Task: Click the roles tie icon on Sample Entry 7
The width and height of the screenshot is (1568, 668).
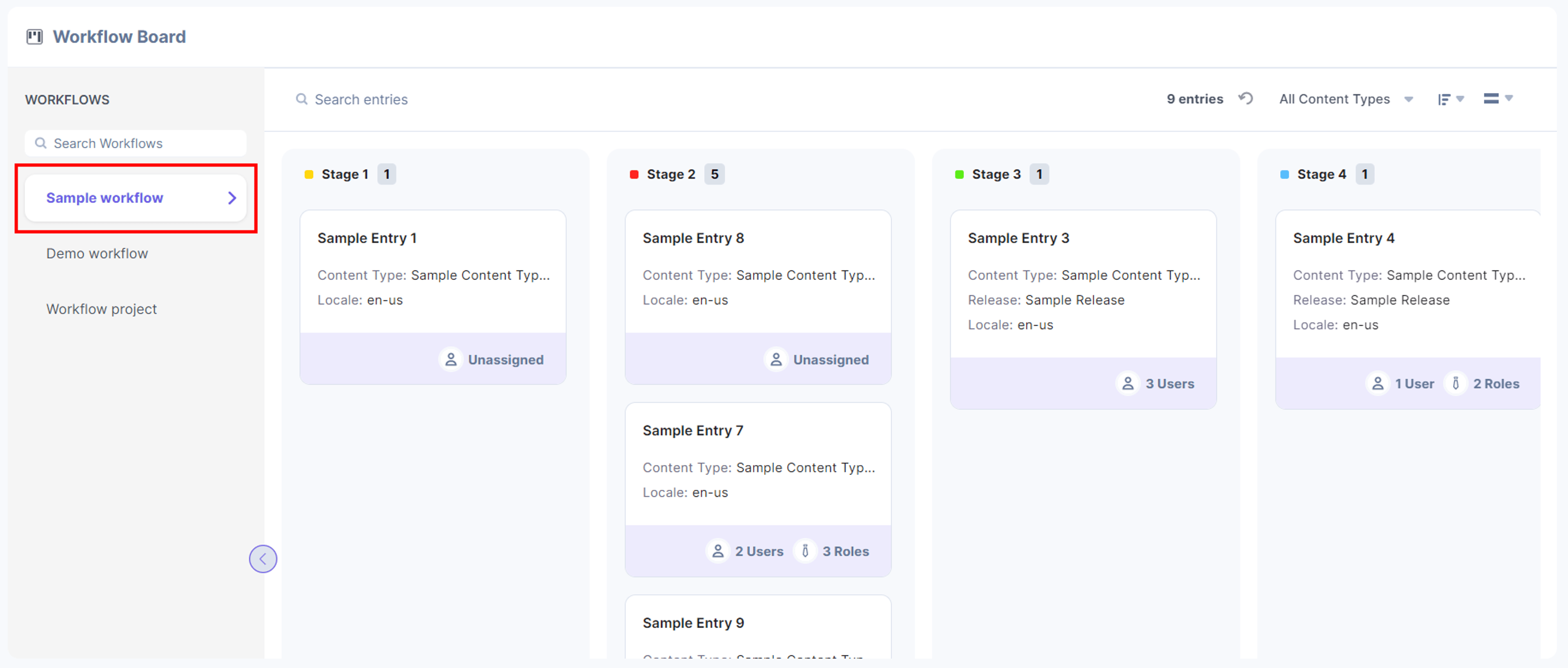Action: tap(805, 551)
